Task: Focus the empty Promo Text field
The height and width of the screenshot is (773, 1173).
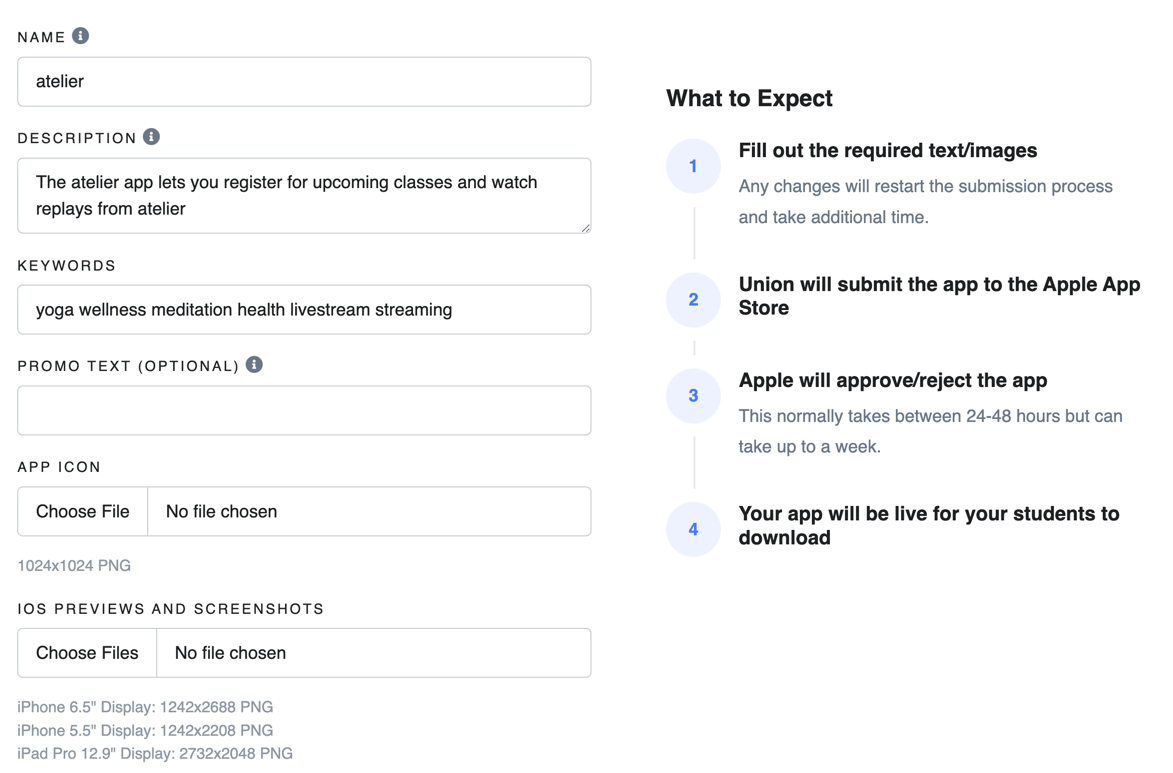Action: [304, 411]
